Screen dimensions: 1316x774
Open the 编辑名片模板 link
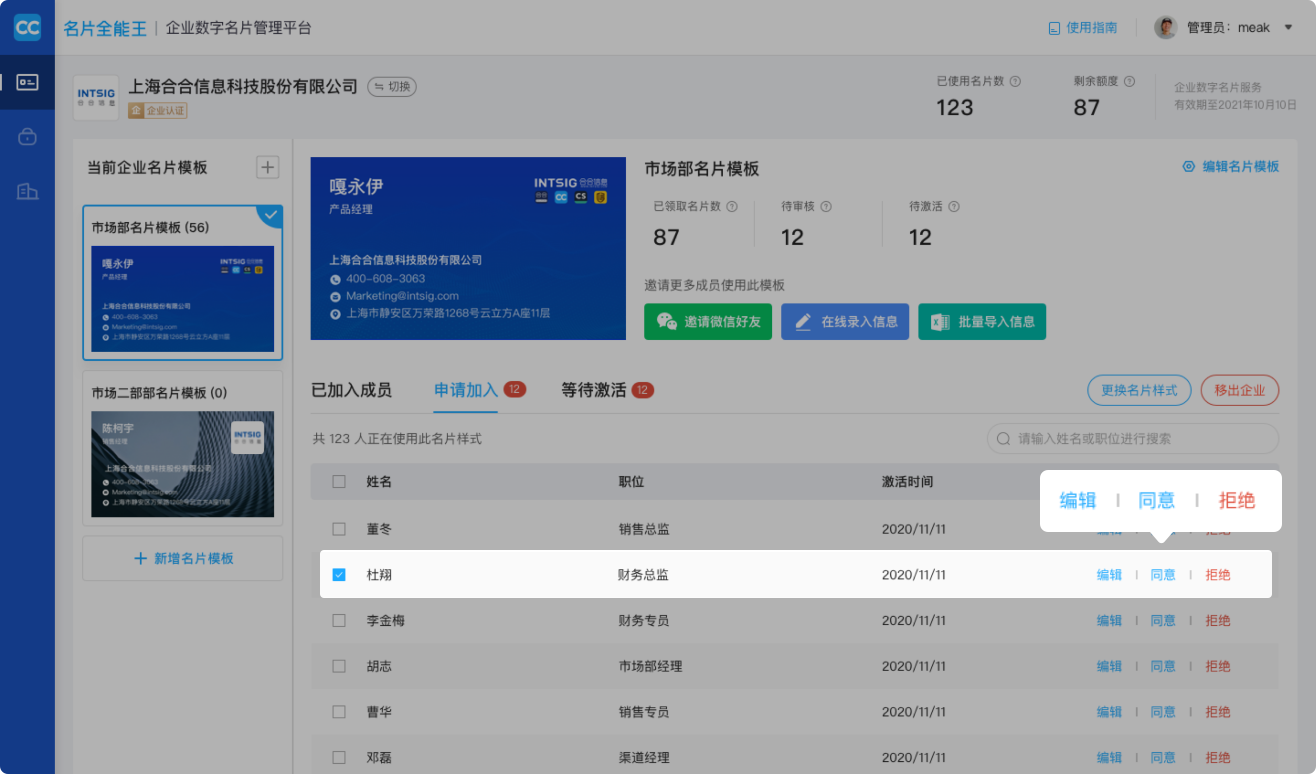tap(1240, 167)
